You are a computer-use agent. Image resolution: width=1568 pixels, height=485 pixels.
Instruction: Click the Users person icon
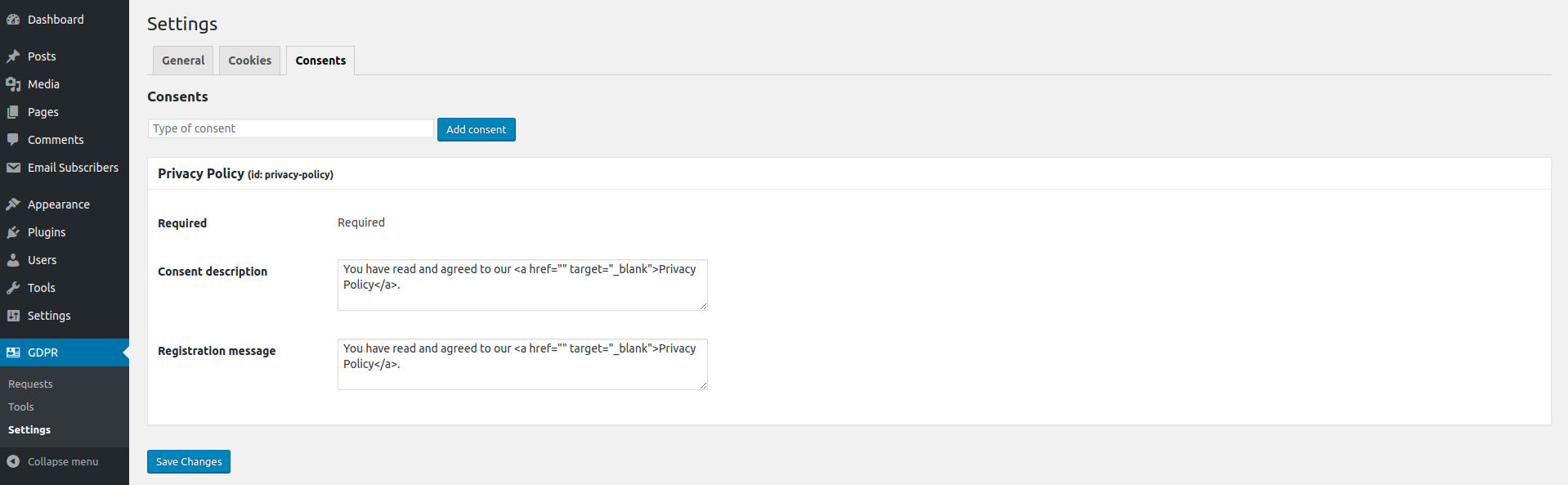click(13, 260)
